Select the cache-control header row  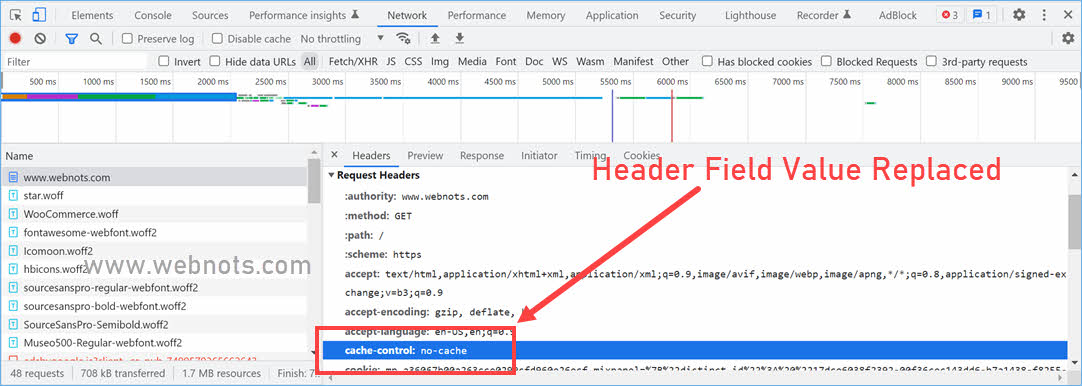[695, 351]
